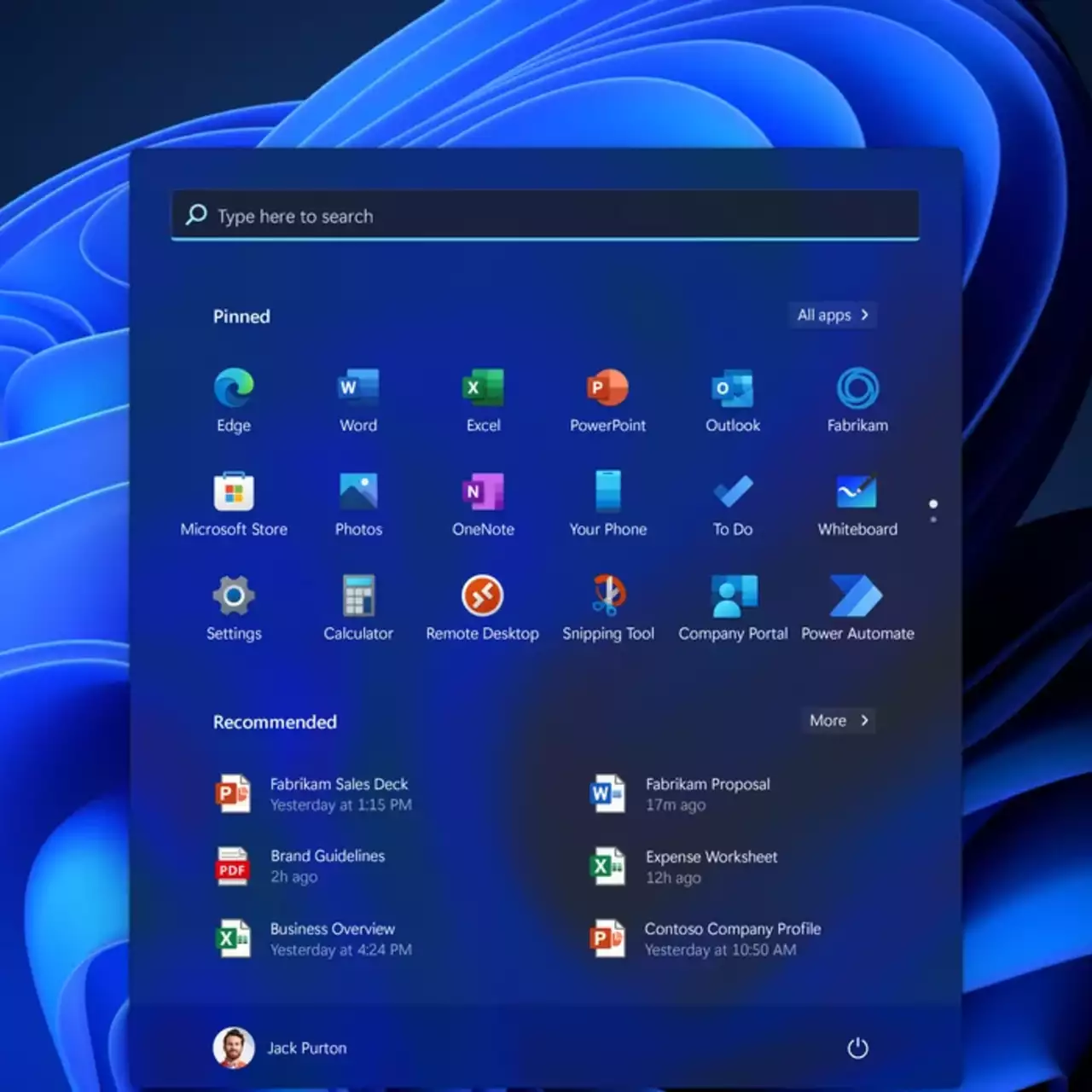Open the Whiteboard app
1092x1092 pixels.
coord(857,504)
